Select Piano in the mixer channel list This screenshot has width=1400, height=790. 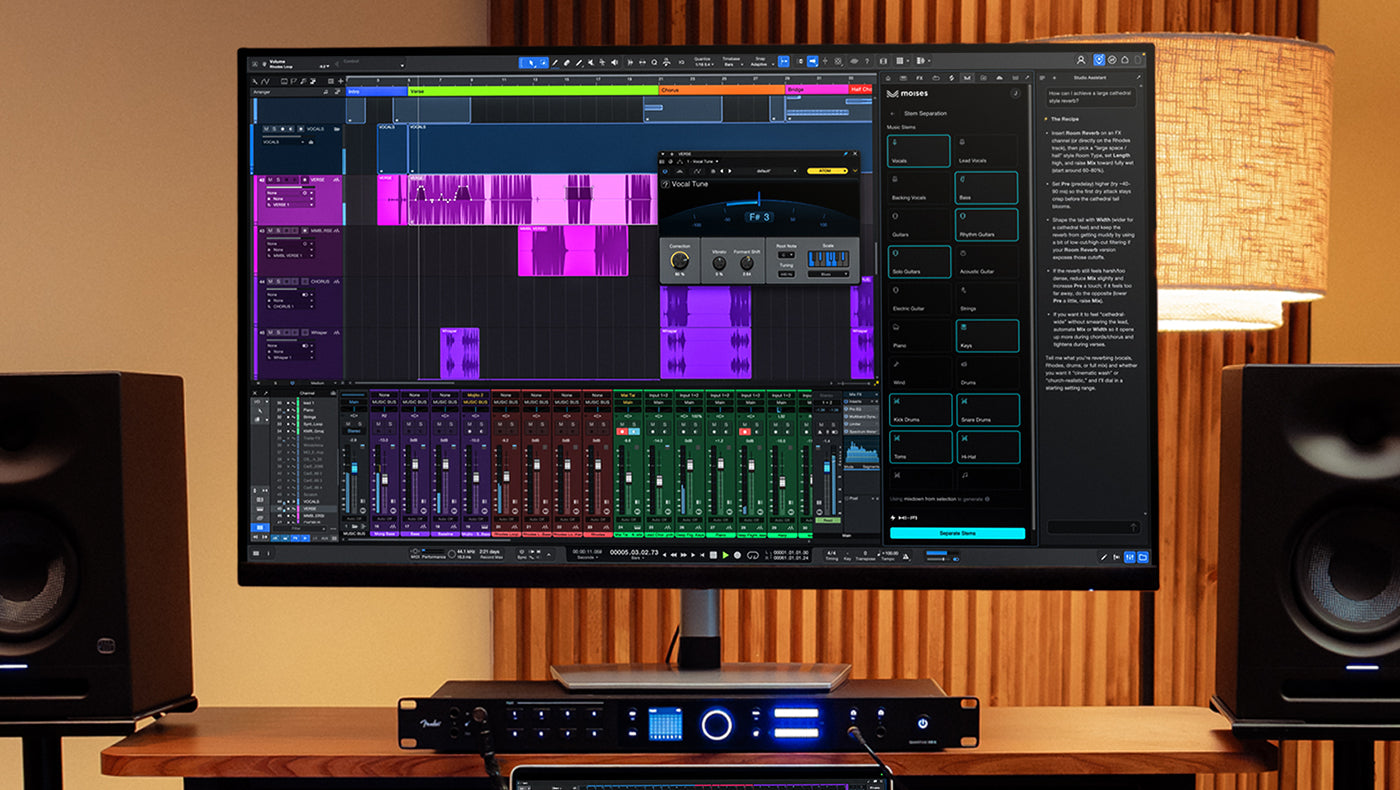[x=309, y=410]
